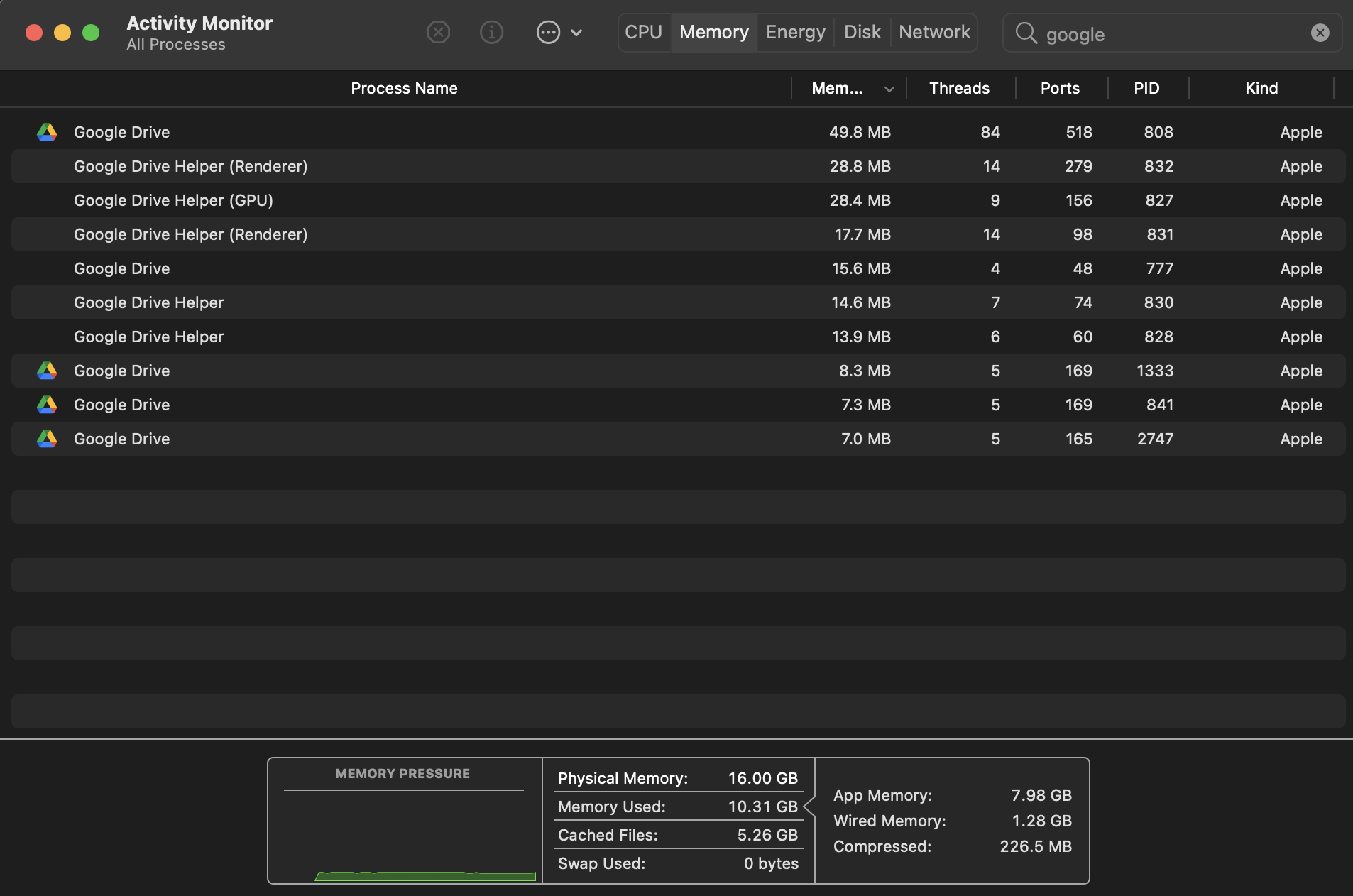The width and height of the screenshot is (1353, 896).
Task: Click the 13.9 MB memory value
Action: [x=861, y=337]
